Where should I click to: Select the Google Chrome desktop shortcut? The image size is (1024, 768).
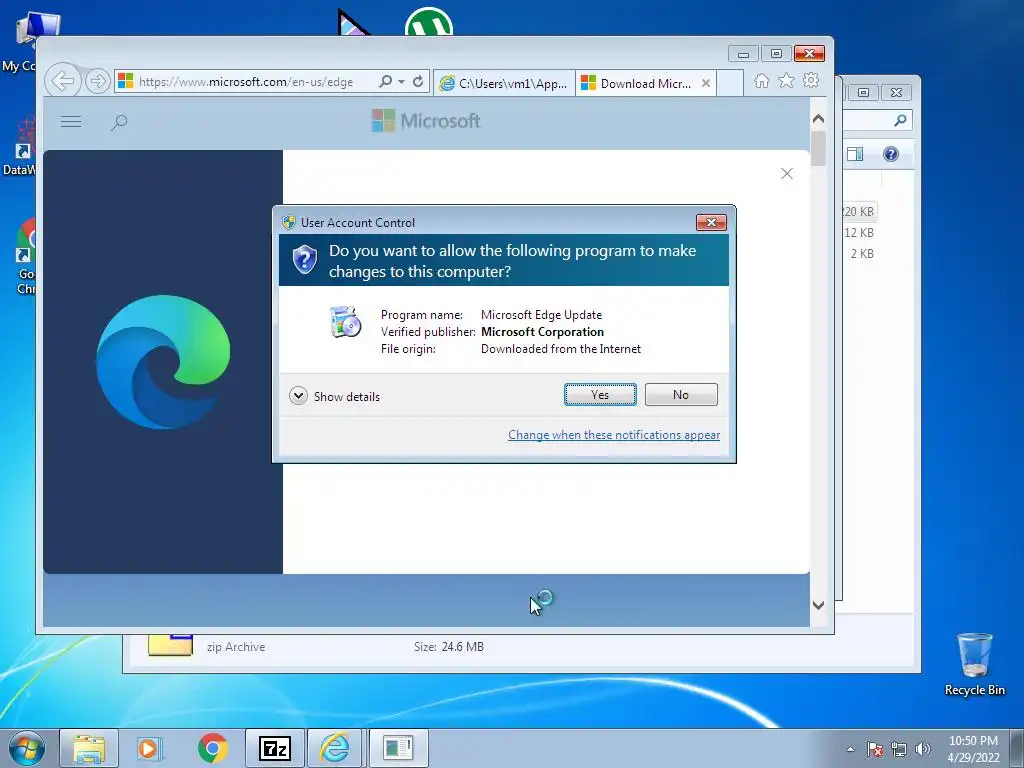[23, 257]
